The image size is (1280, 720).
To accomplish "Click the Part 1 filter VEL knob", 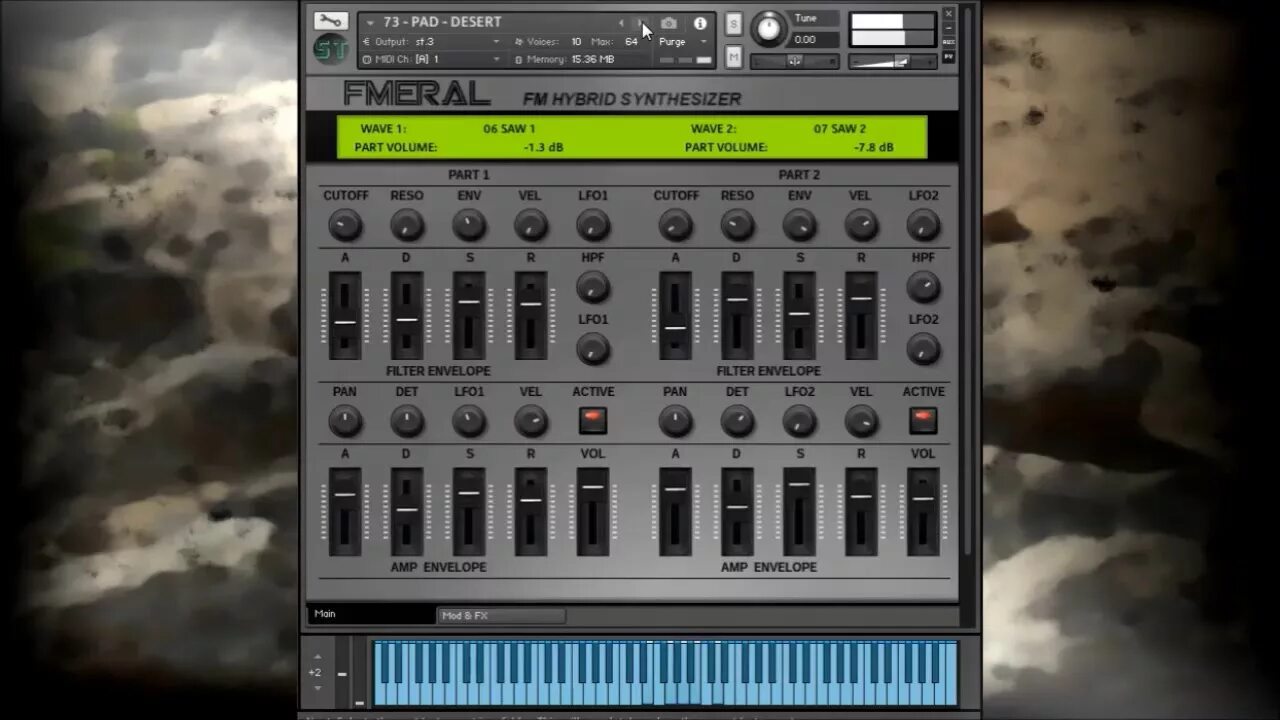I will (530, 225).
